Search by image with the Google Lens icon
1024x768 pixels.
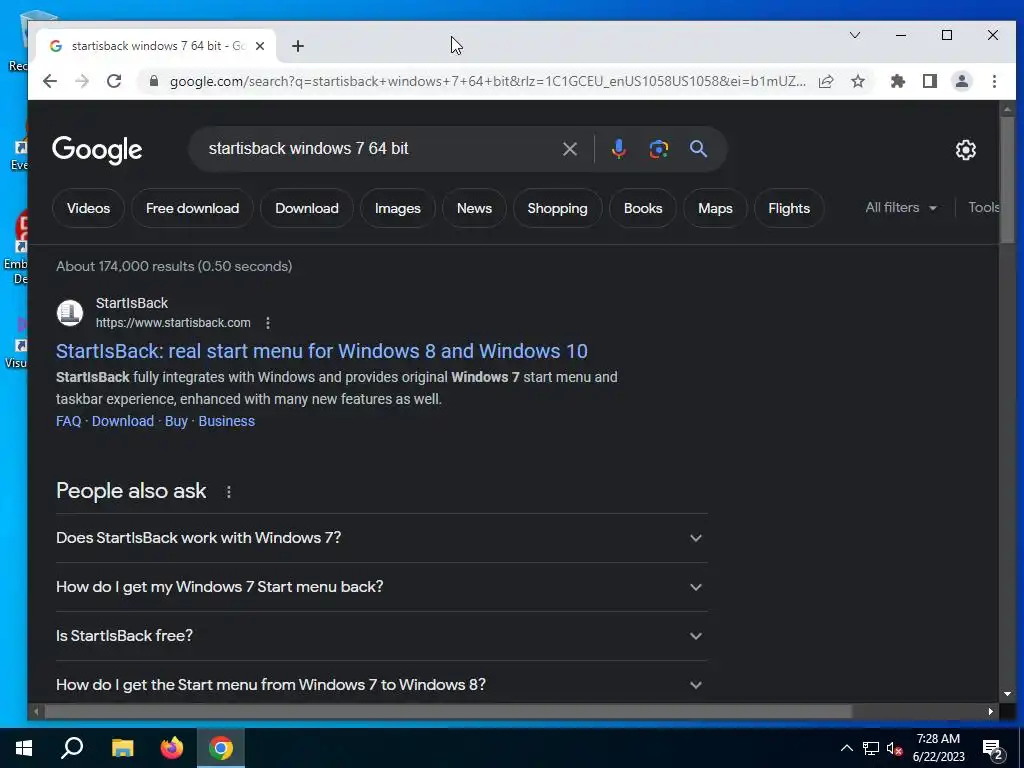(x=658, y=149)
